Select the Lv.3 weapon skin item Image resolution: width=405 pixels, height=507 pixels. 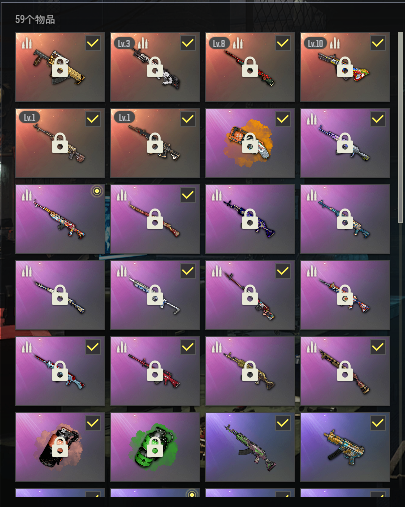(155, 67)
